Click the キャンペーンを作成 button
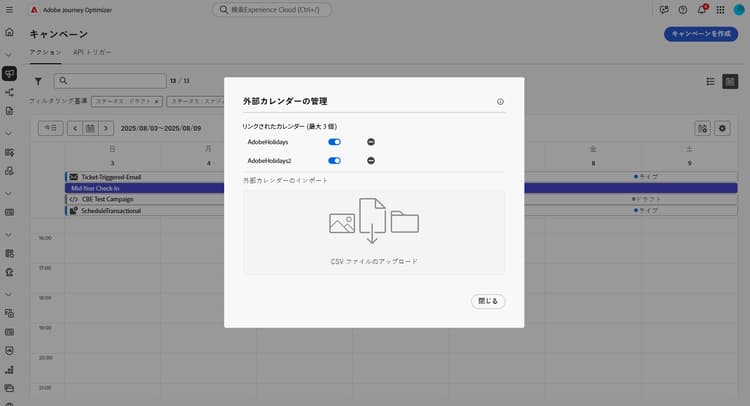750x406 pixels. point(701,34)
